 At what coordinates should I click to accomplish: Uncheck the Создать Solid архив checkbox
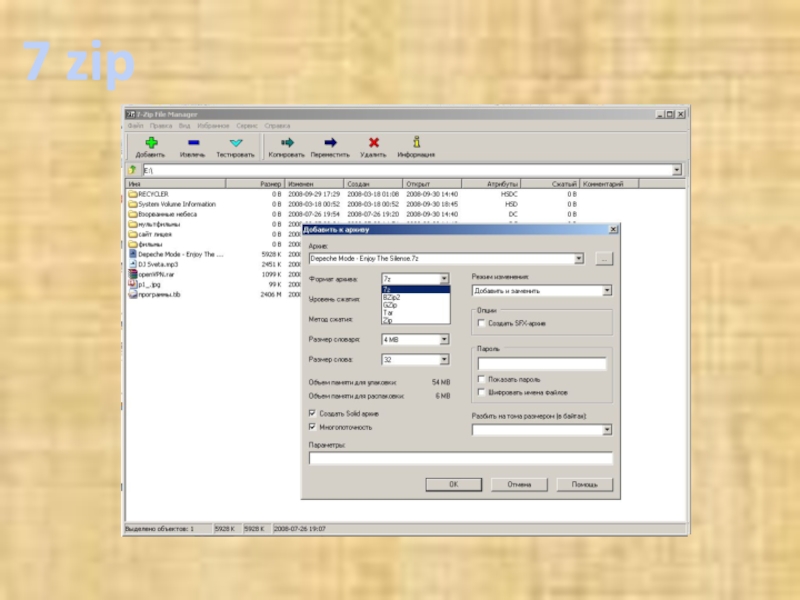[312, 413]
